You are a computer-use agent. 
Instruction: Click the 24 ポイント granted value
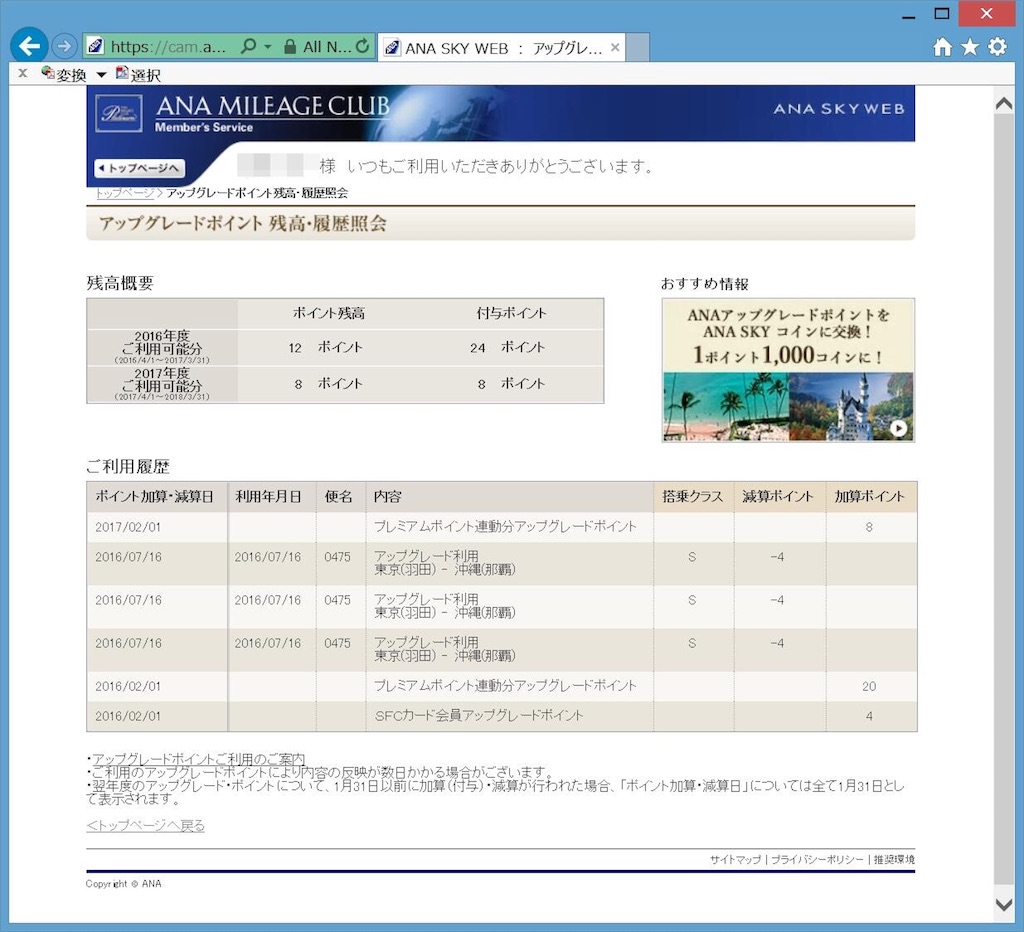tap(507, 347)
